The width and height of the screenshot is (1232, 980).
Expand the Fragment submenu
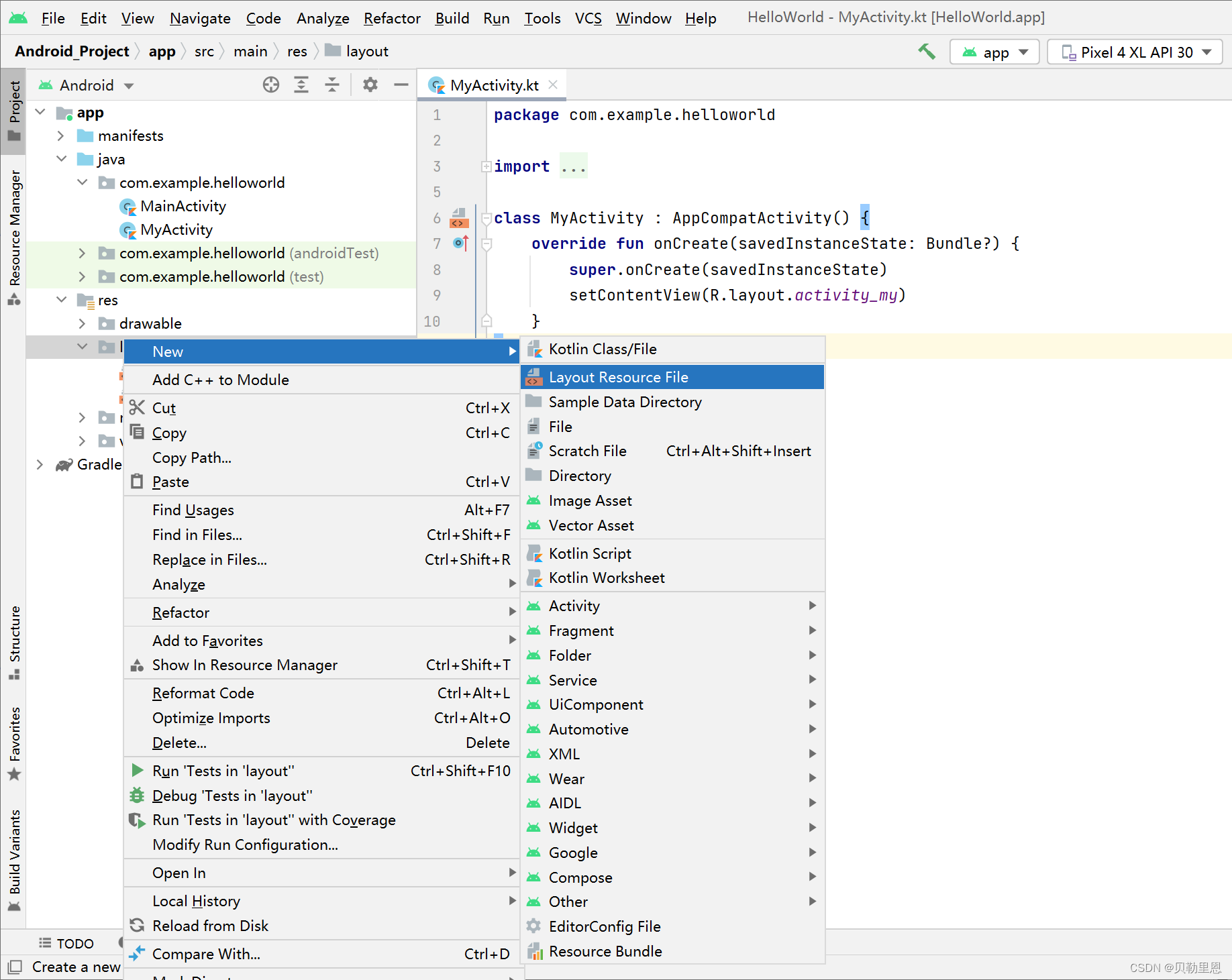[x=673, y=631]
